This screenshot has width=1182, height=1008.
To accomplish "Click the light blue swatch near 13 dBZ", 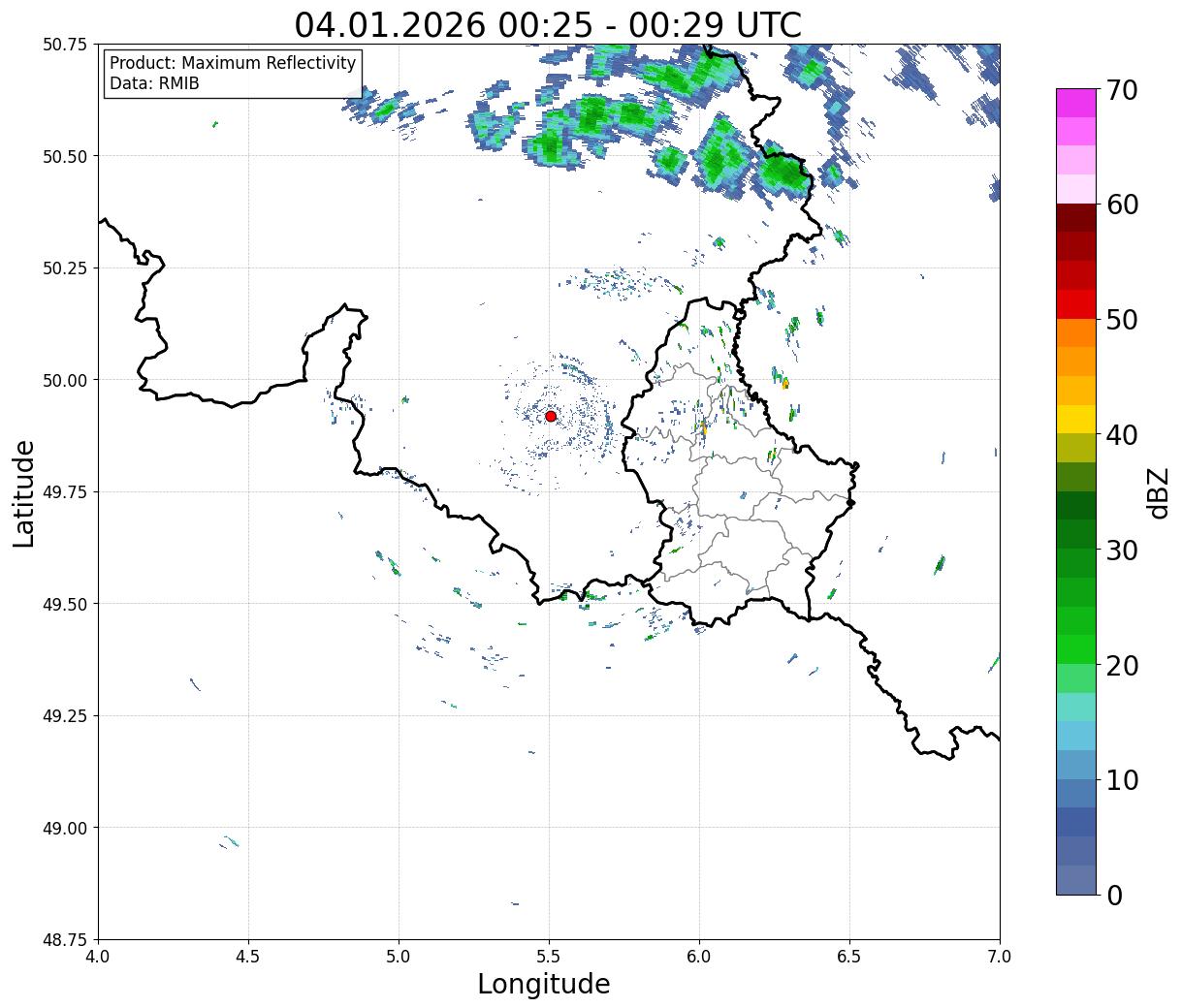I will point(1076,736).
